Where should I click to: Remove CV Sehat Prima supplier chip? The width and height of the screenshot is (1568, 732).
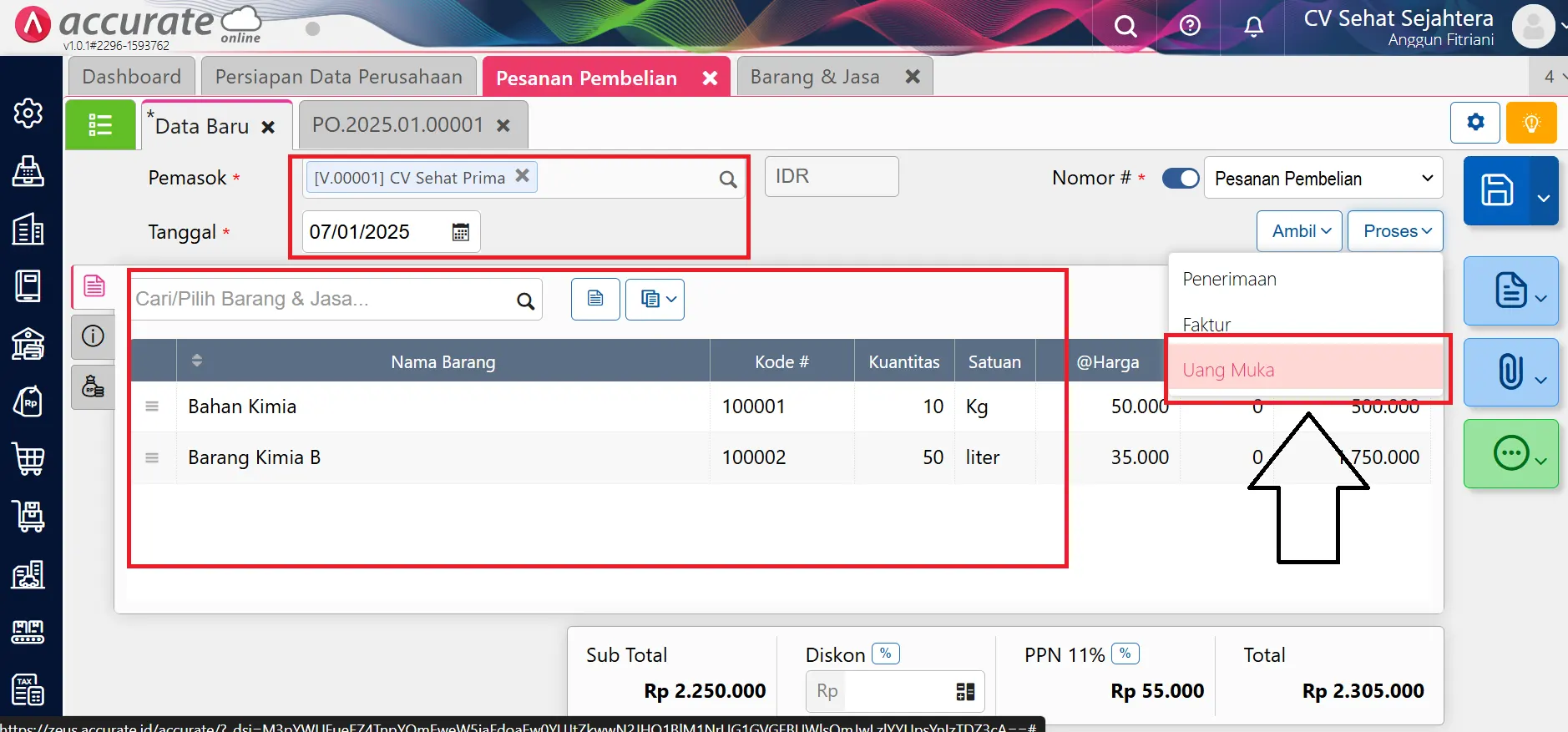point(523,176)
